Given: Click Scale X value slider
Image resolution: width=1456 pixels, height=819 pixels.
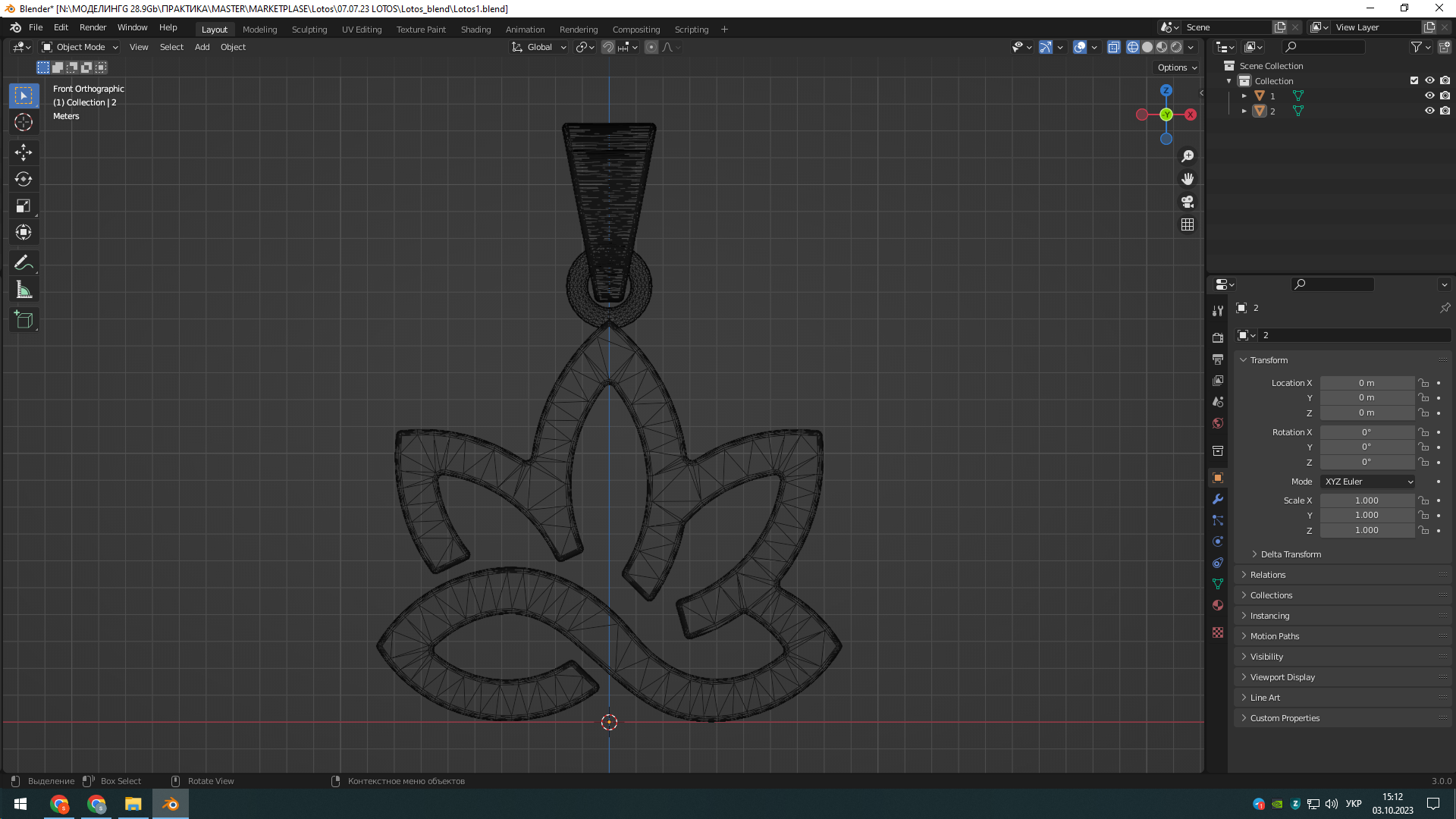Looking at the screenshot, I should [x=1366, y=500].
